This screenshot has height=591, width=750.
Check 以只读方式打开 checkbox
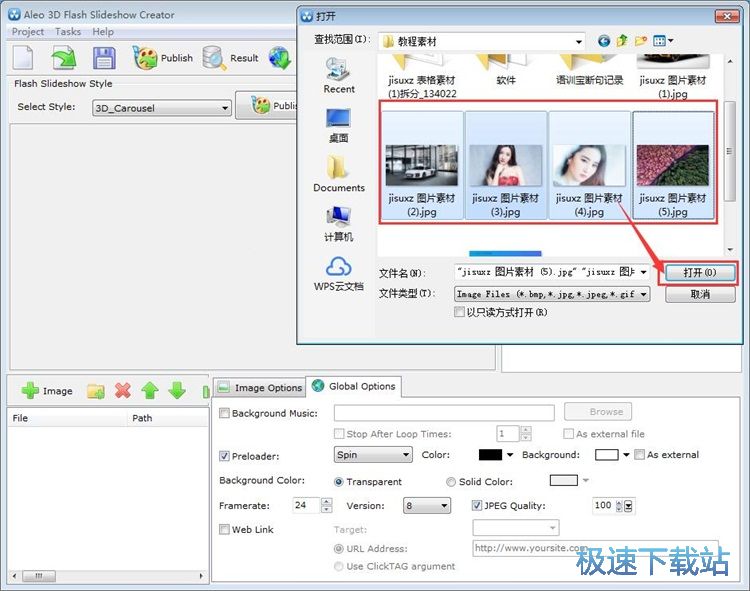459,312
